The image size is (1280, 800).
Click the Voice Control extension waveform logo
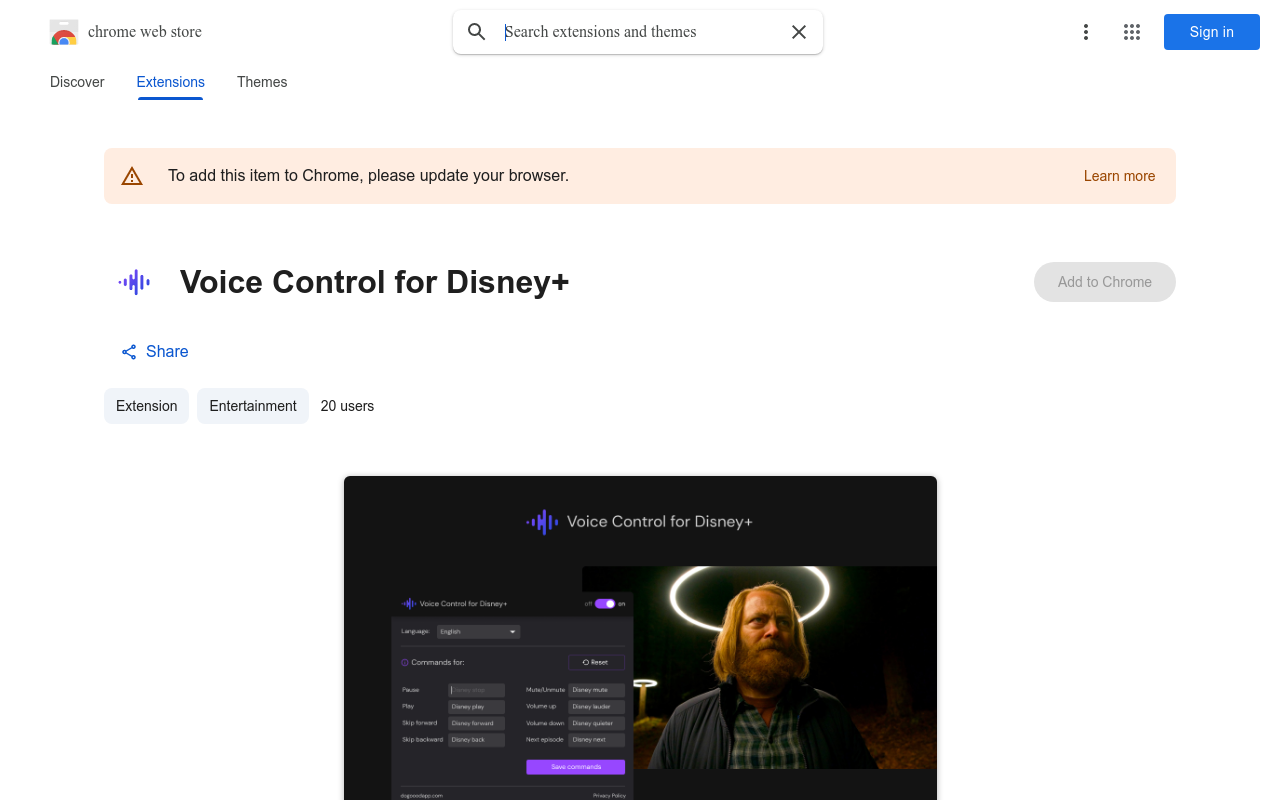(134, 282)
